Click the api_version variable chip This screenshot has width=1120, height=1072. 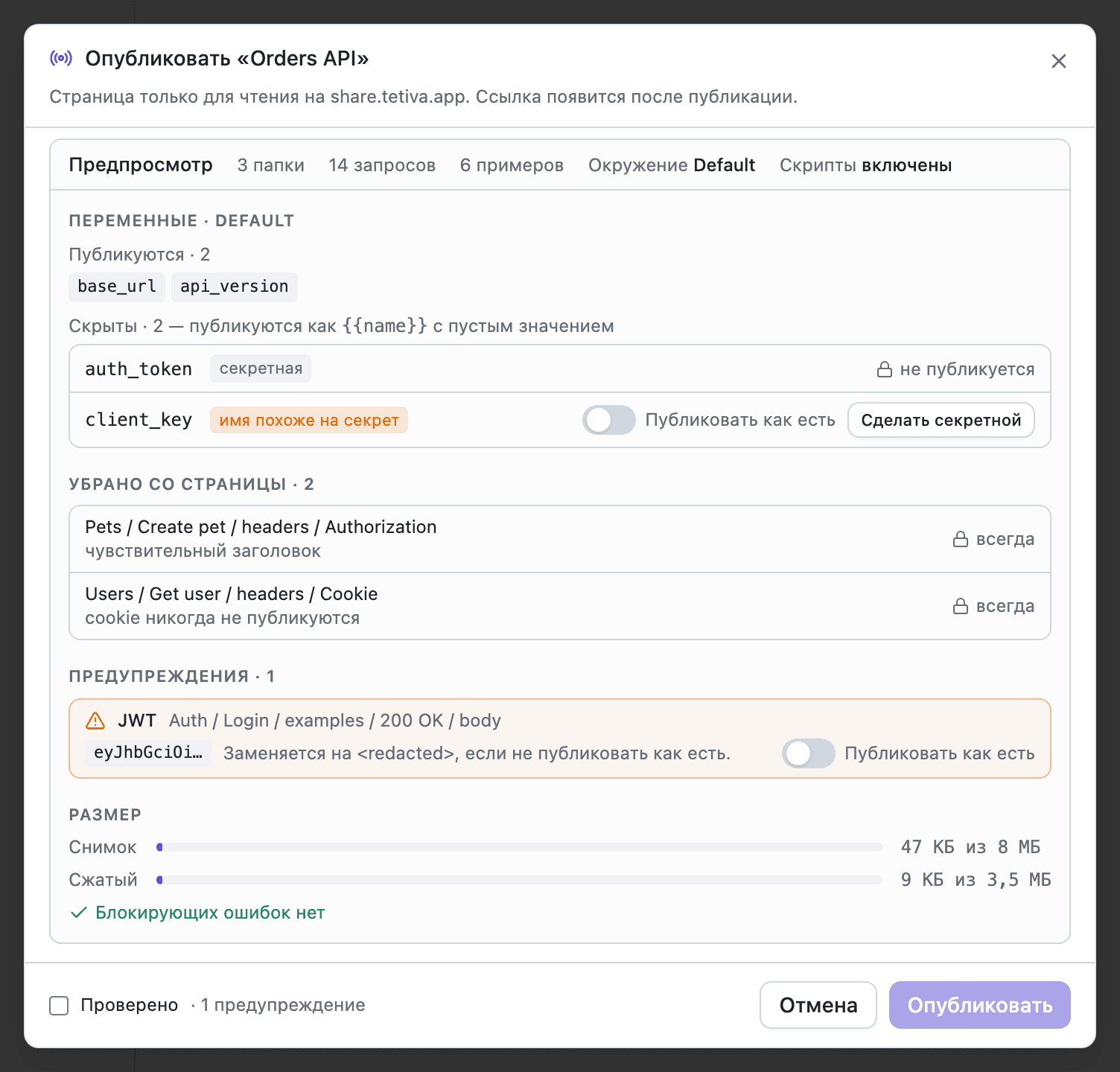pos(235,287)
